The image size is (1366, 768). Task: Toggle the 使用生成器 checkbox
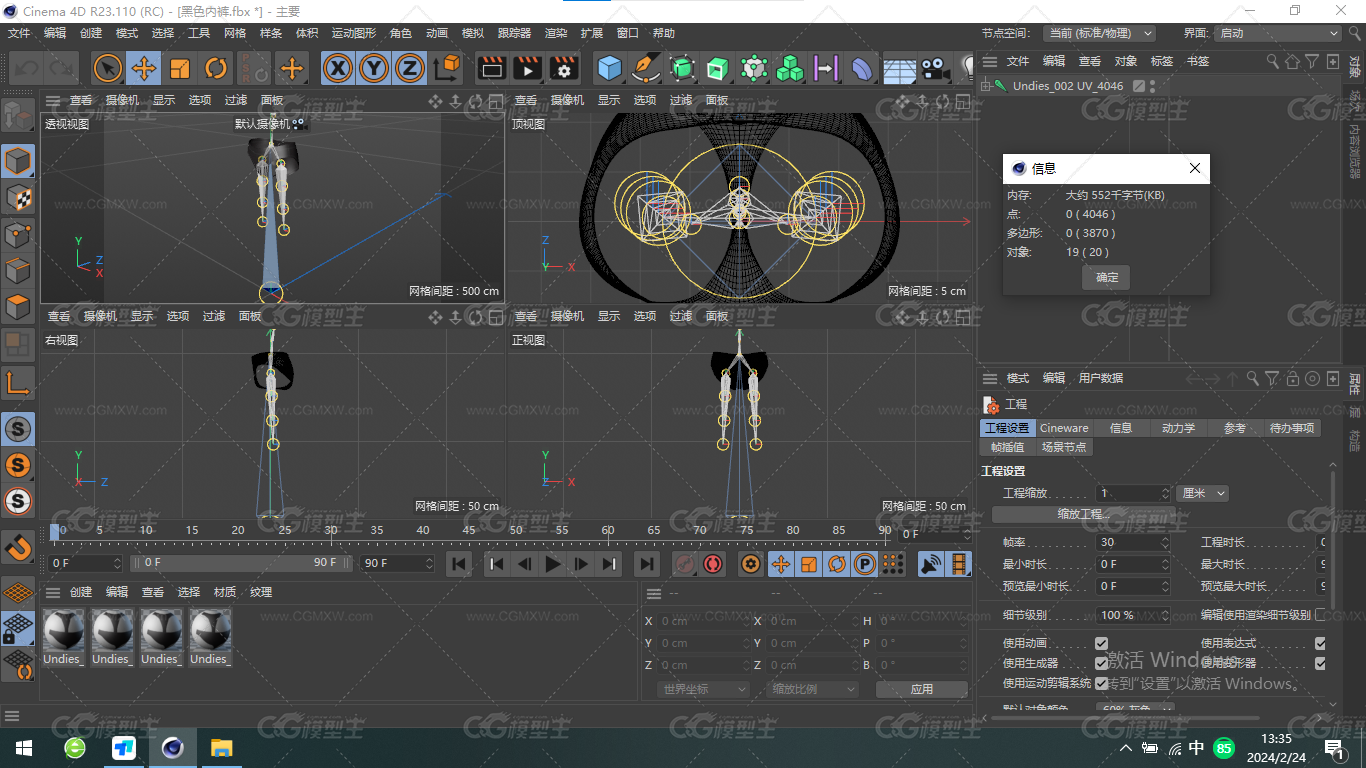1101,663
